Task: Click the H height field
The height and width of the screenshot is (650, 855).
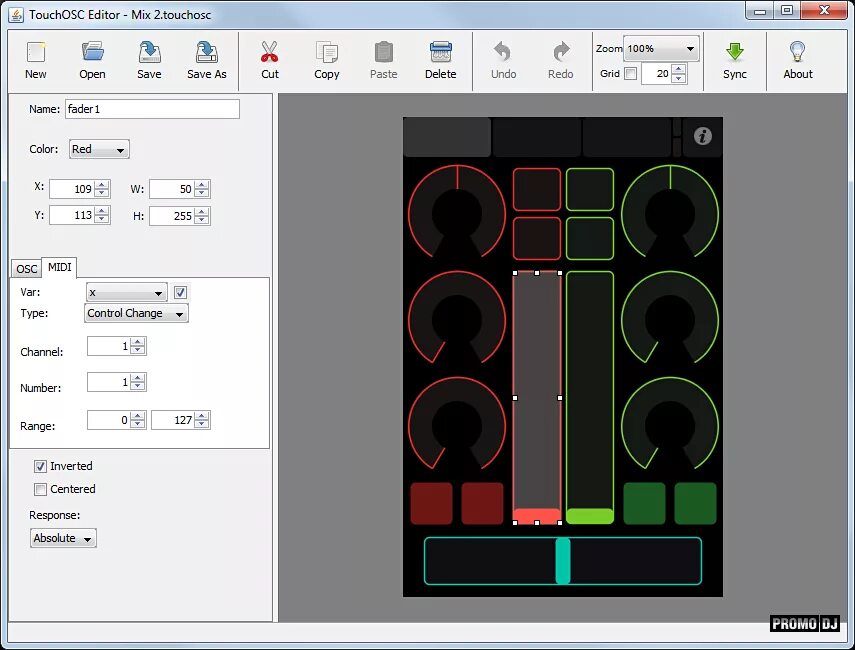Action: point(172,216)
